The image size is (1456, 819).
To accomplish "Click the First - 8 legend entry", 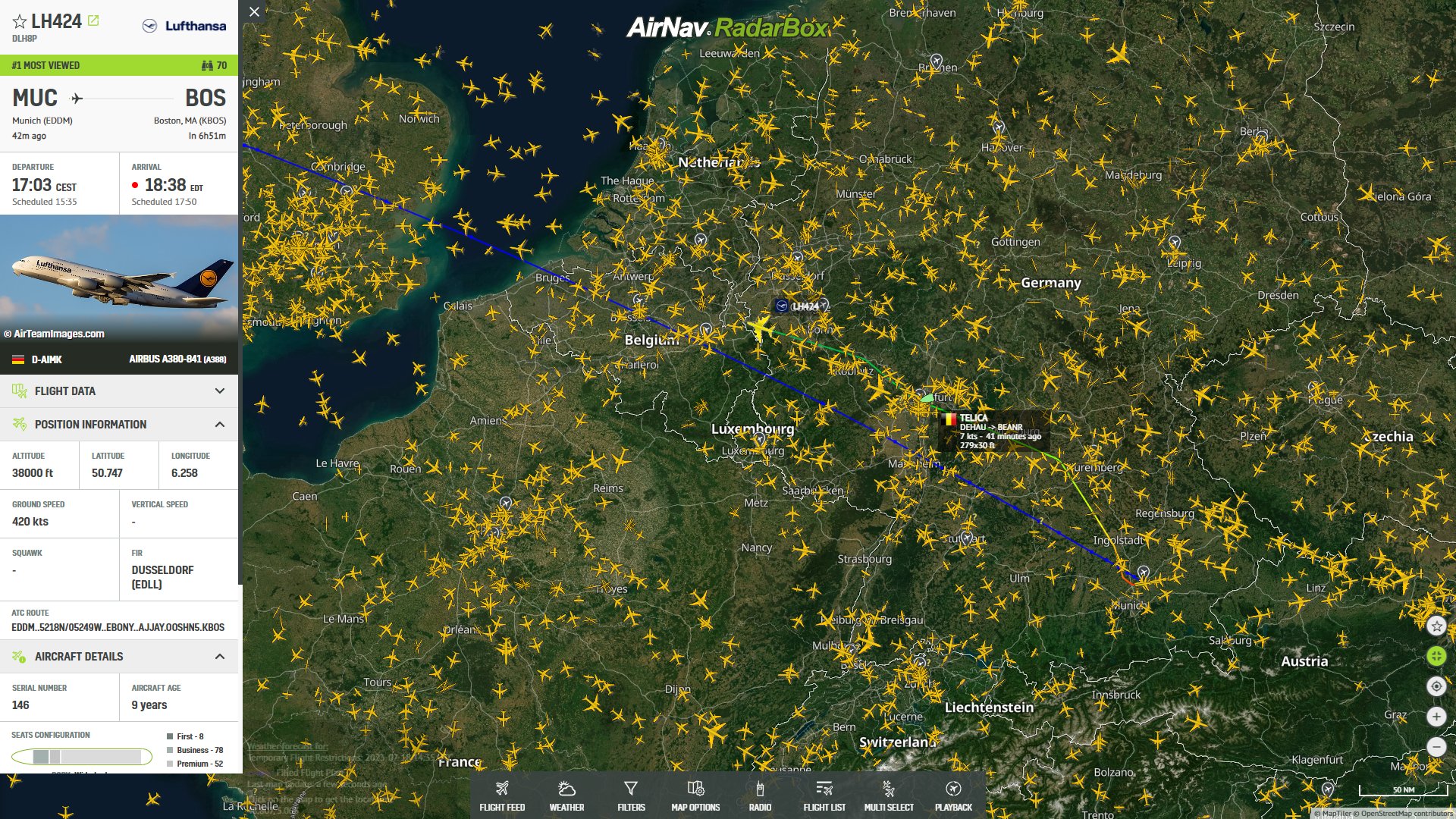I will coord(186,736).
